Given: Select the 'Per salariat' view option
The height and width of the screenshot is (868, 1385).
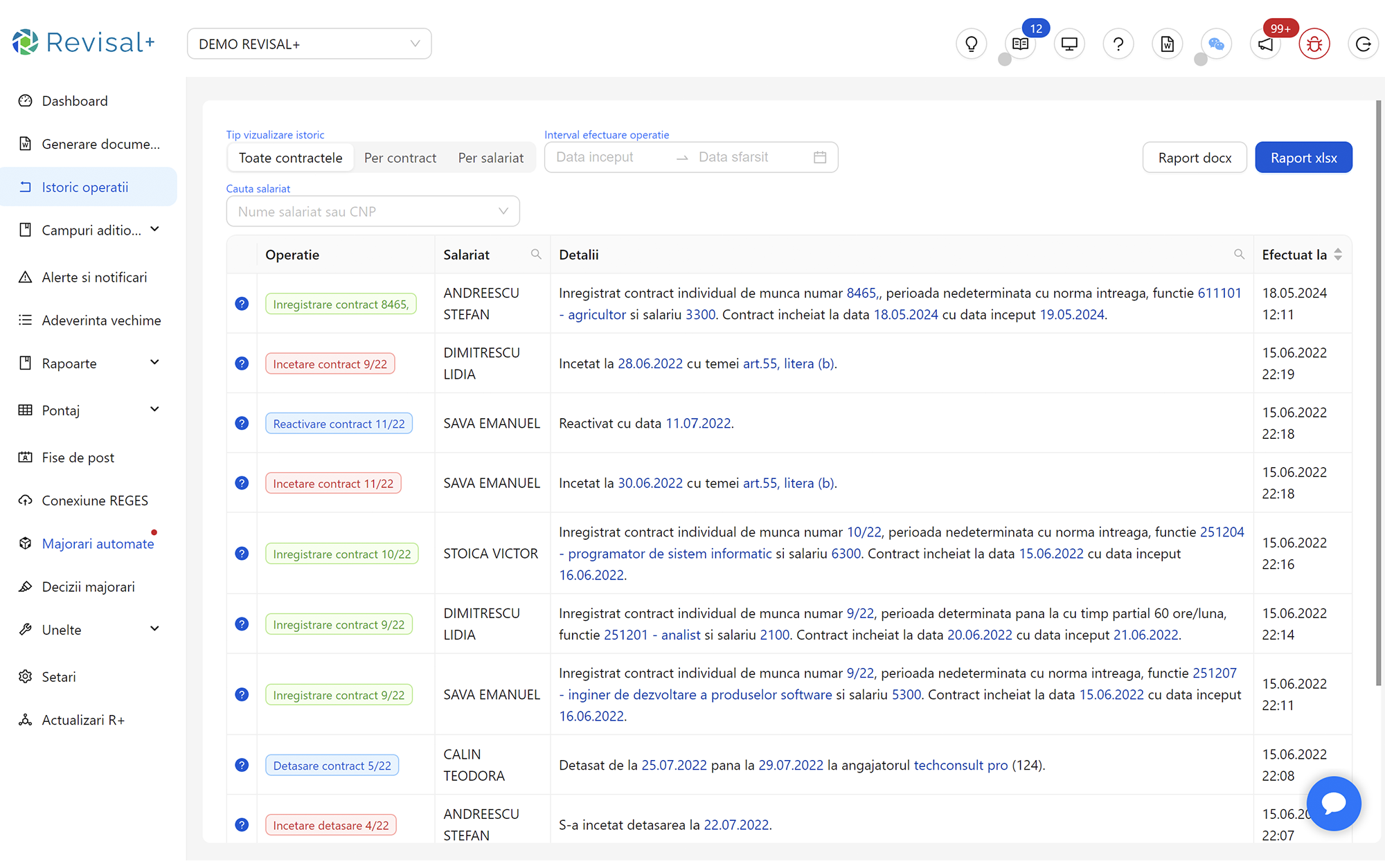Looking at the screenshot, I should pyautogui.click(x=490, y=158).
